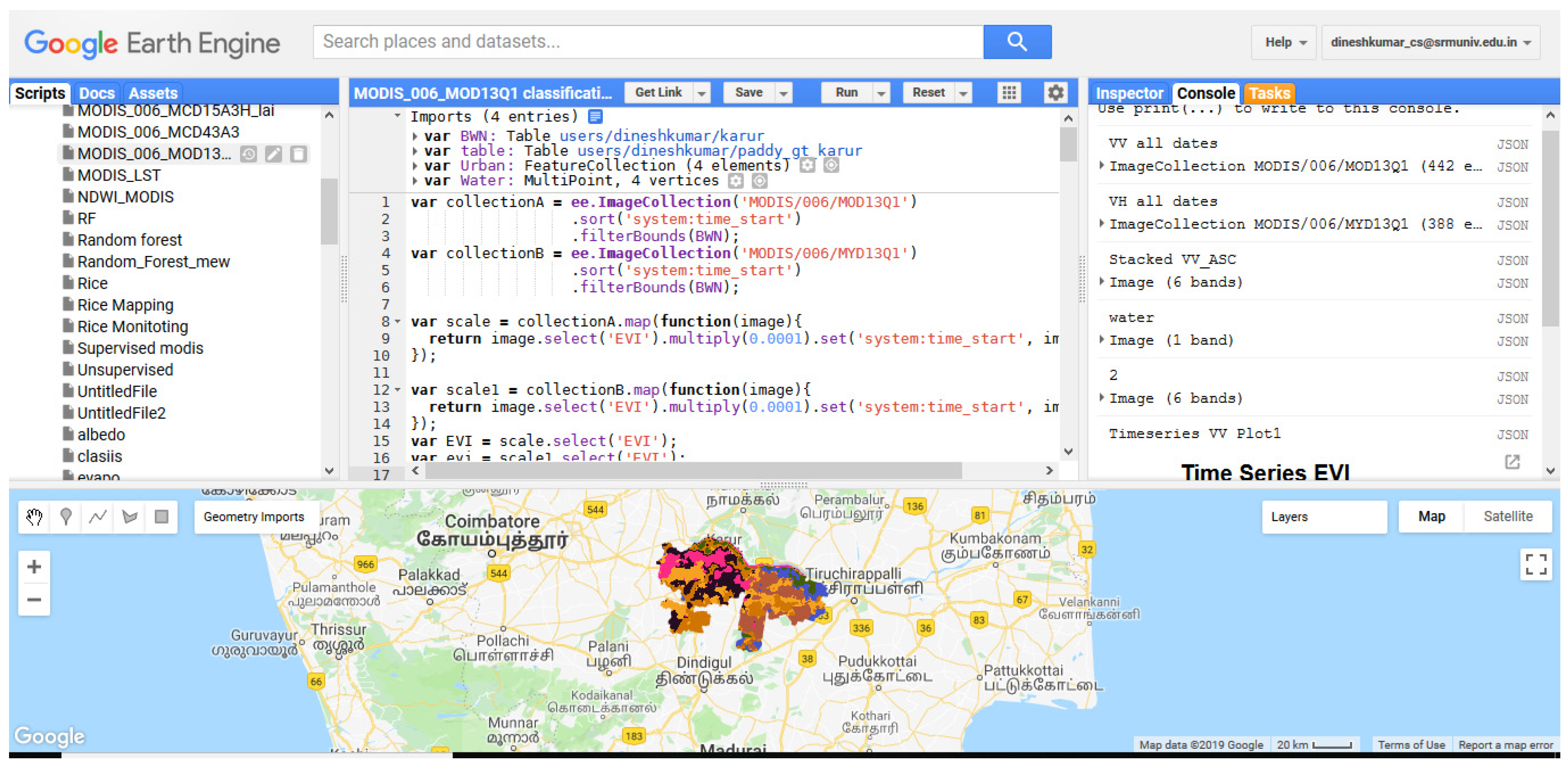
Task: Open the Apps grid icon
Action: (x=1008, y=93)
